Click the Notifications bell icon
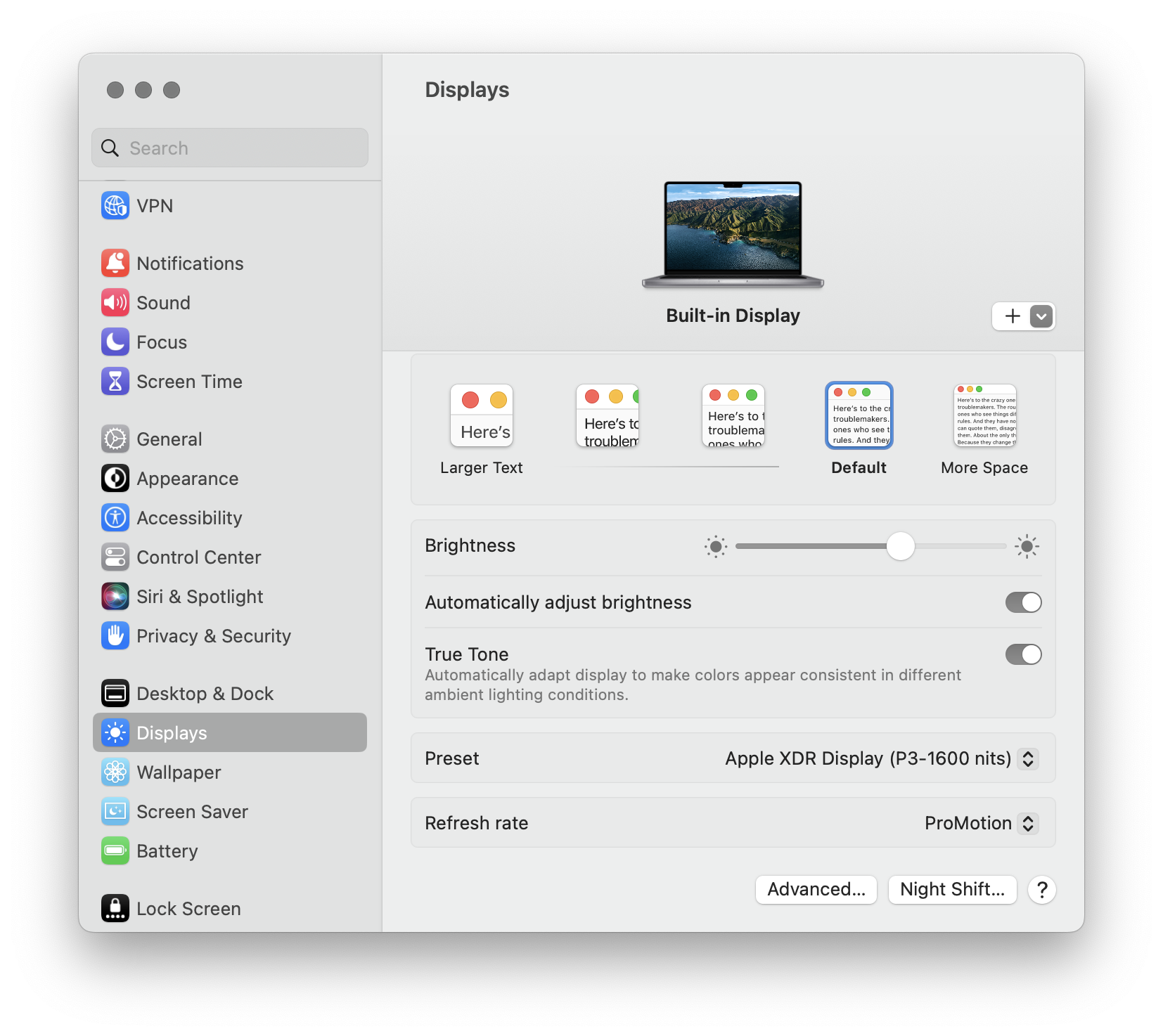1163x1036 pixels. [x=115, y=264]
